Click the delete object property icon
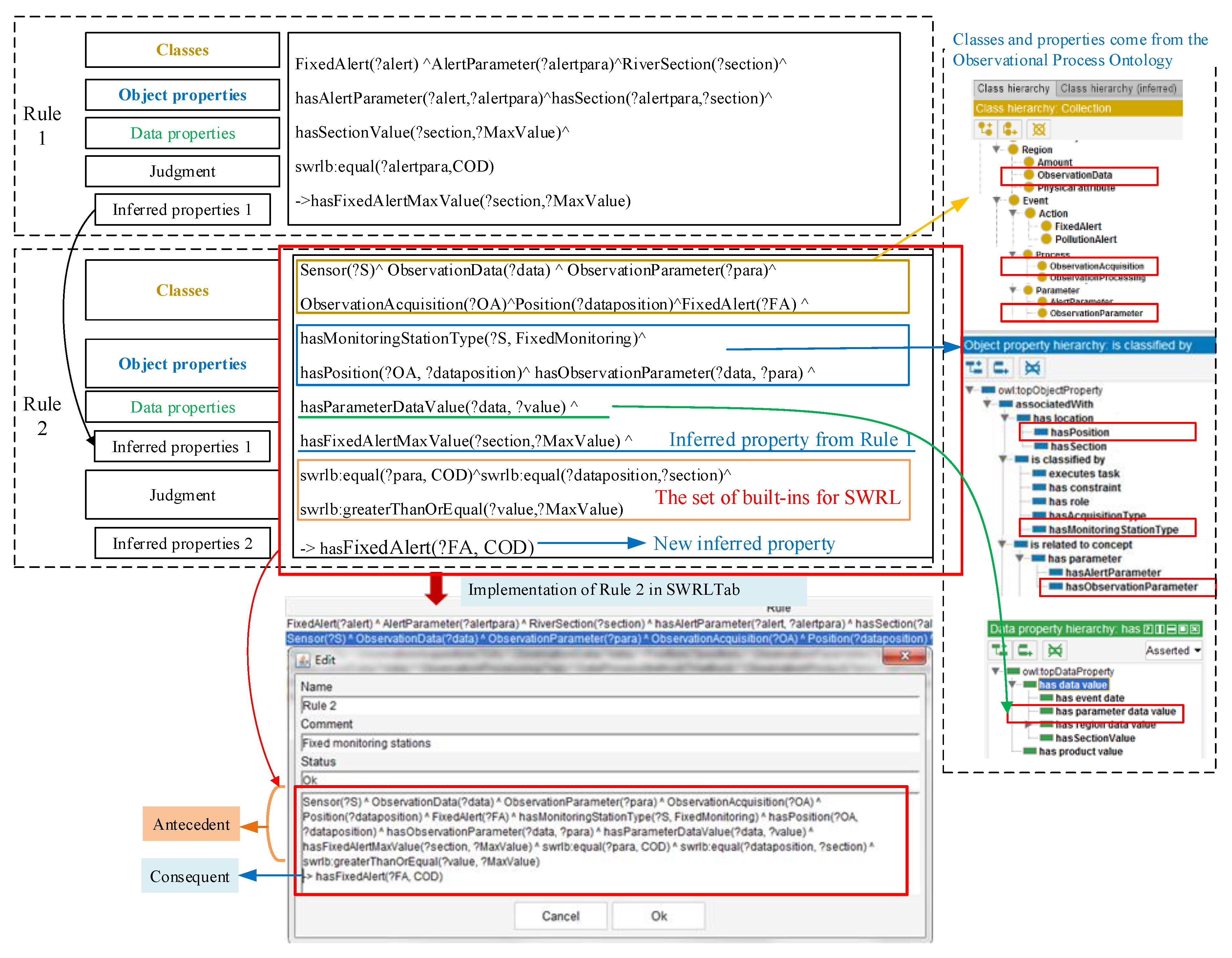1232x958 pixels. (x=1032, y=368)
